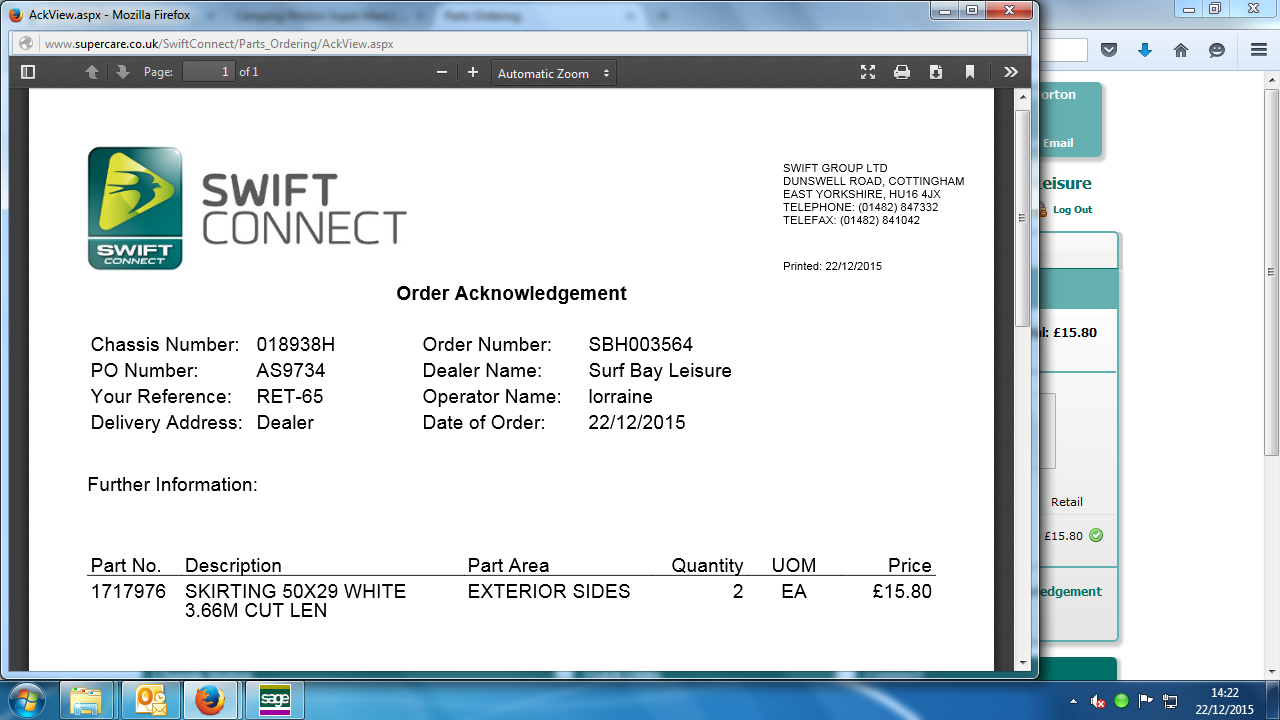This screenshot has height=720, width=1280.
Task: Switch PDF viewer to presentation mode
Action: point(868,72)
